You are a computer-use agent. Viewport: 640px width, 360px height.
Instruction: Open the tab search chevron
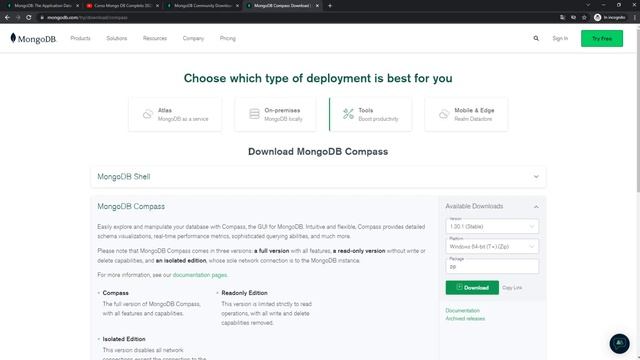(x=588, y=5)
